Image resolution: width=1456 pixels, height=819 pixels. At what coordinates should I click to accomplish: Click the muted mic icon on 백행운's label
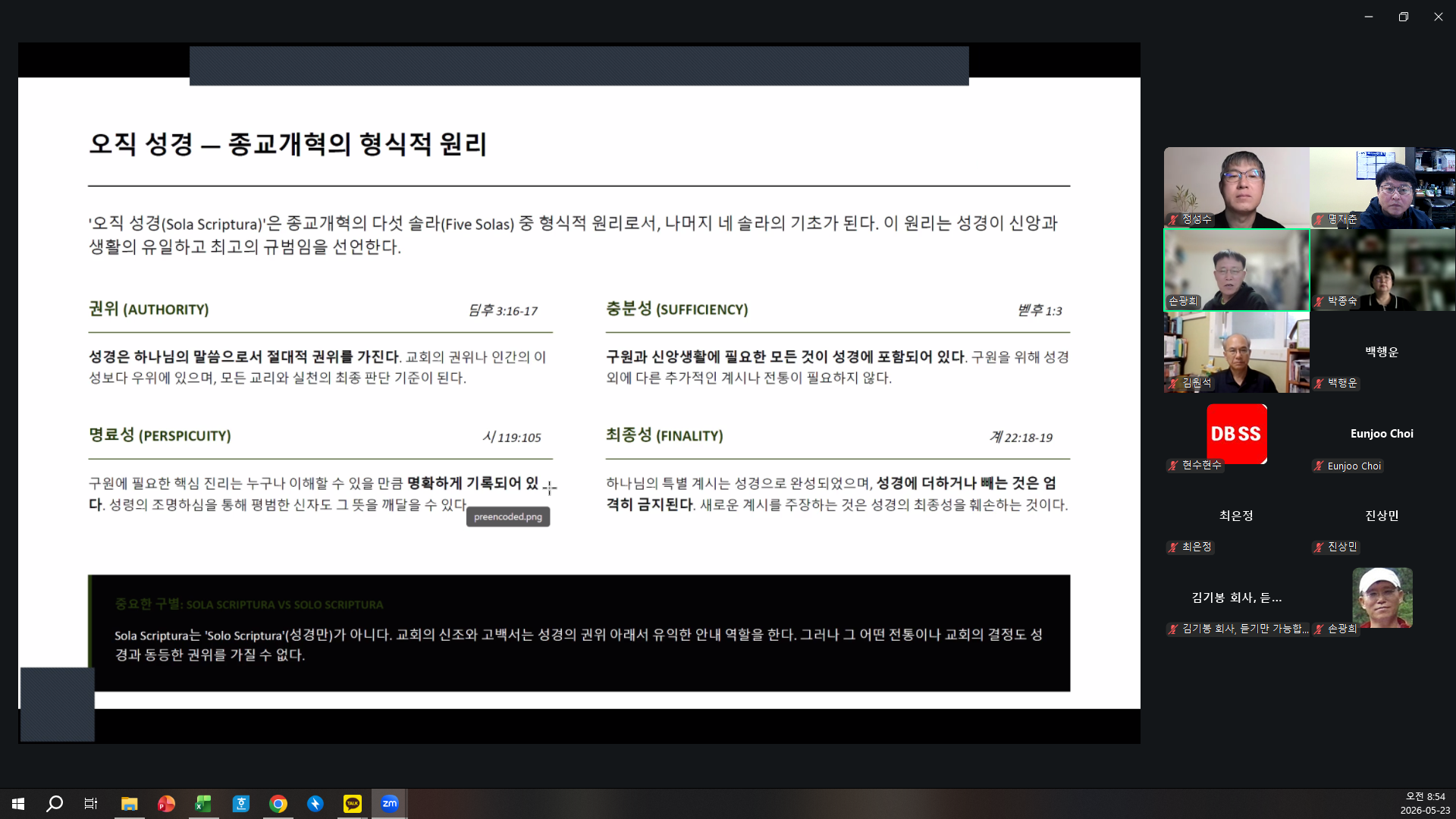tap(1319, 384)
